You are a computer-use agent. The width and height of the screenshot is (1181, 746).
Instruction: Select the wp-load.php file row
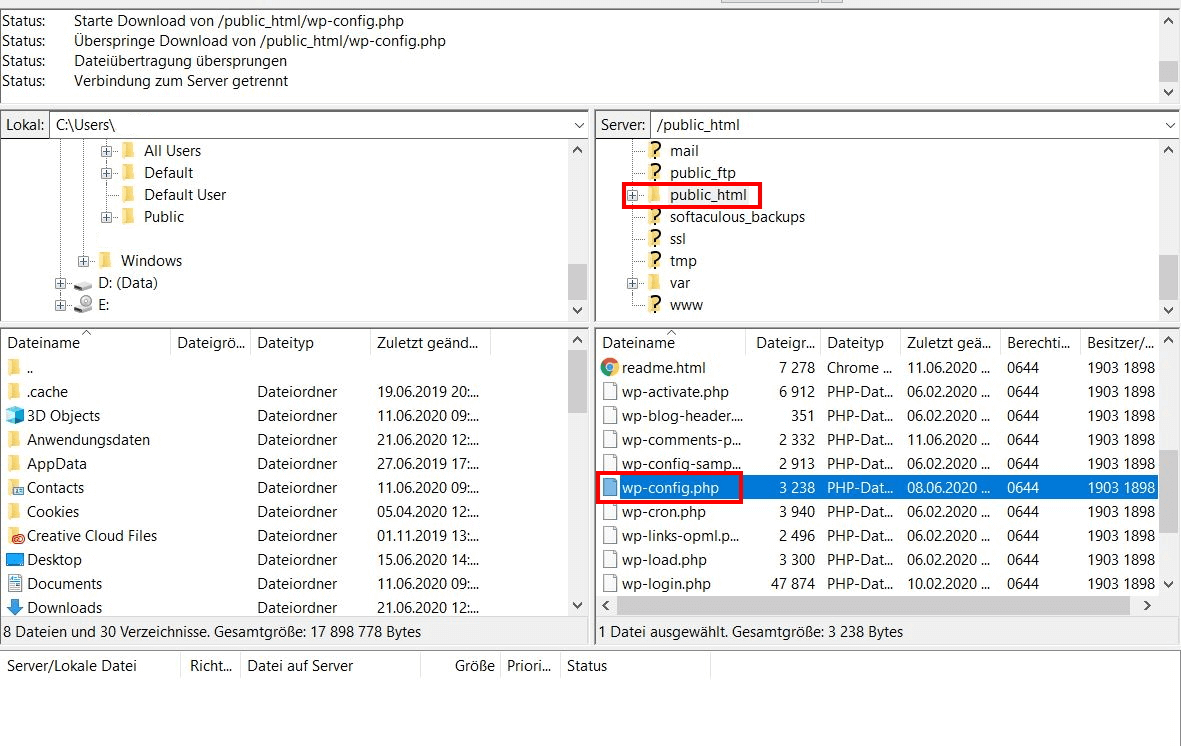[x=878, y=560]
